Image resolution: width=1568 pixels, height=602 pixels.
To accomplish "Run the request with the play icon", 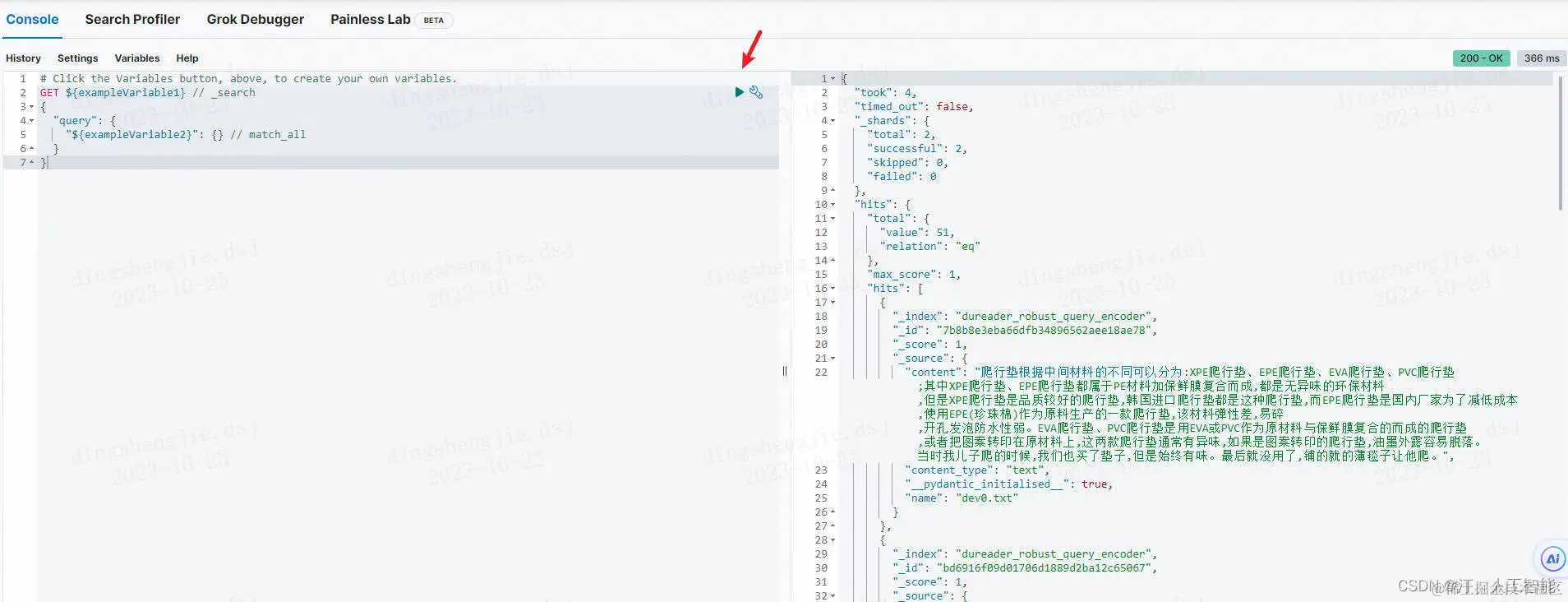I will point(739,92).
